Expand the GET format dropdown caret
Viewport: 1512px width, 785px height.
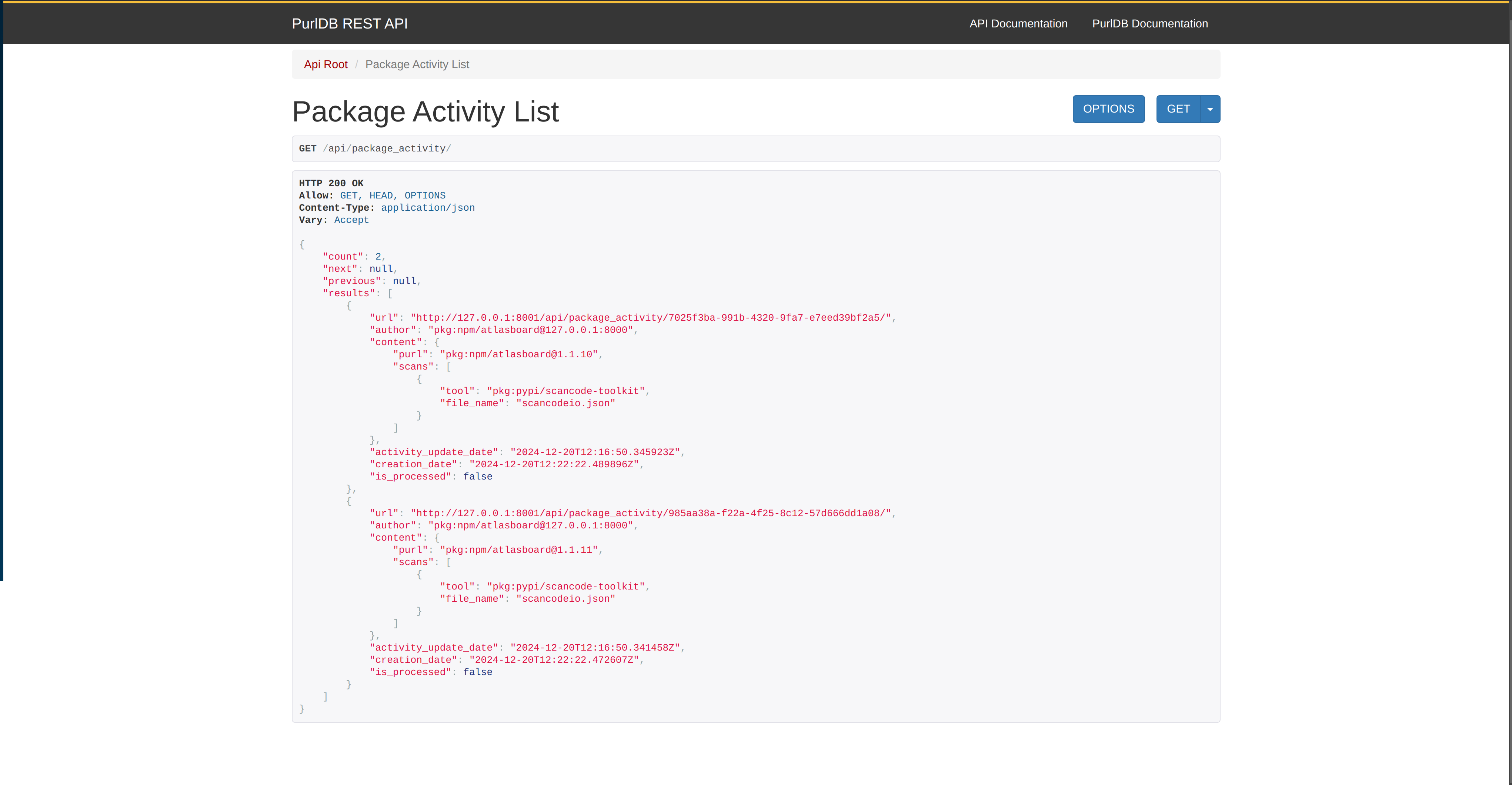pyautogui.click(x=1210, y=109)
